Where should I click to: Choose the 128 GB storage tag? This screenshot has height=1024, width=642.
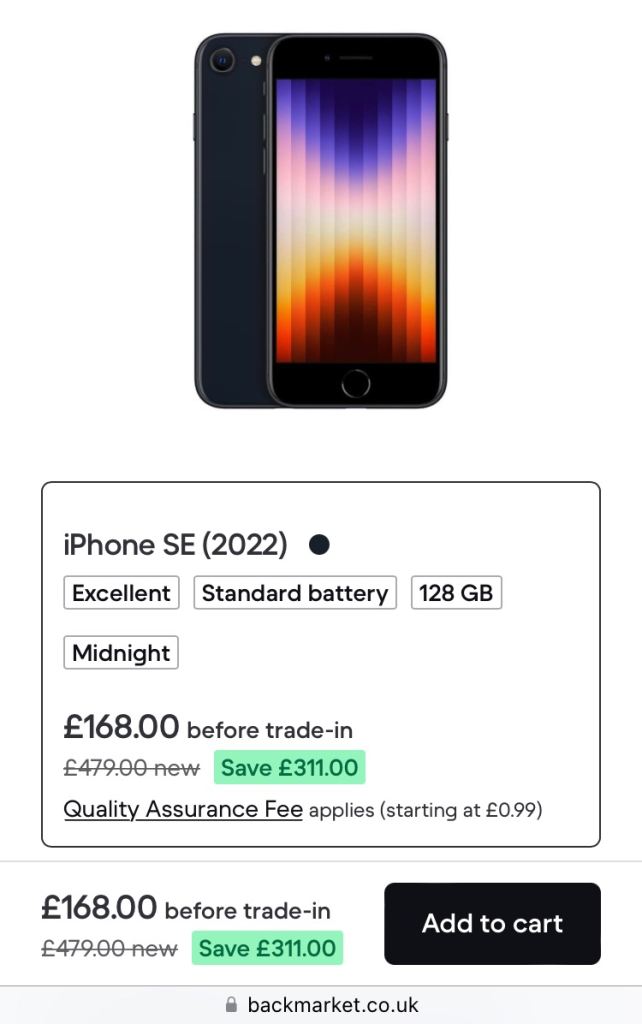tap(456, 593)
